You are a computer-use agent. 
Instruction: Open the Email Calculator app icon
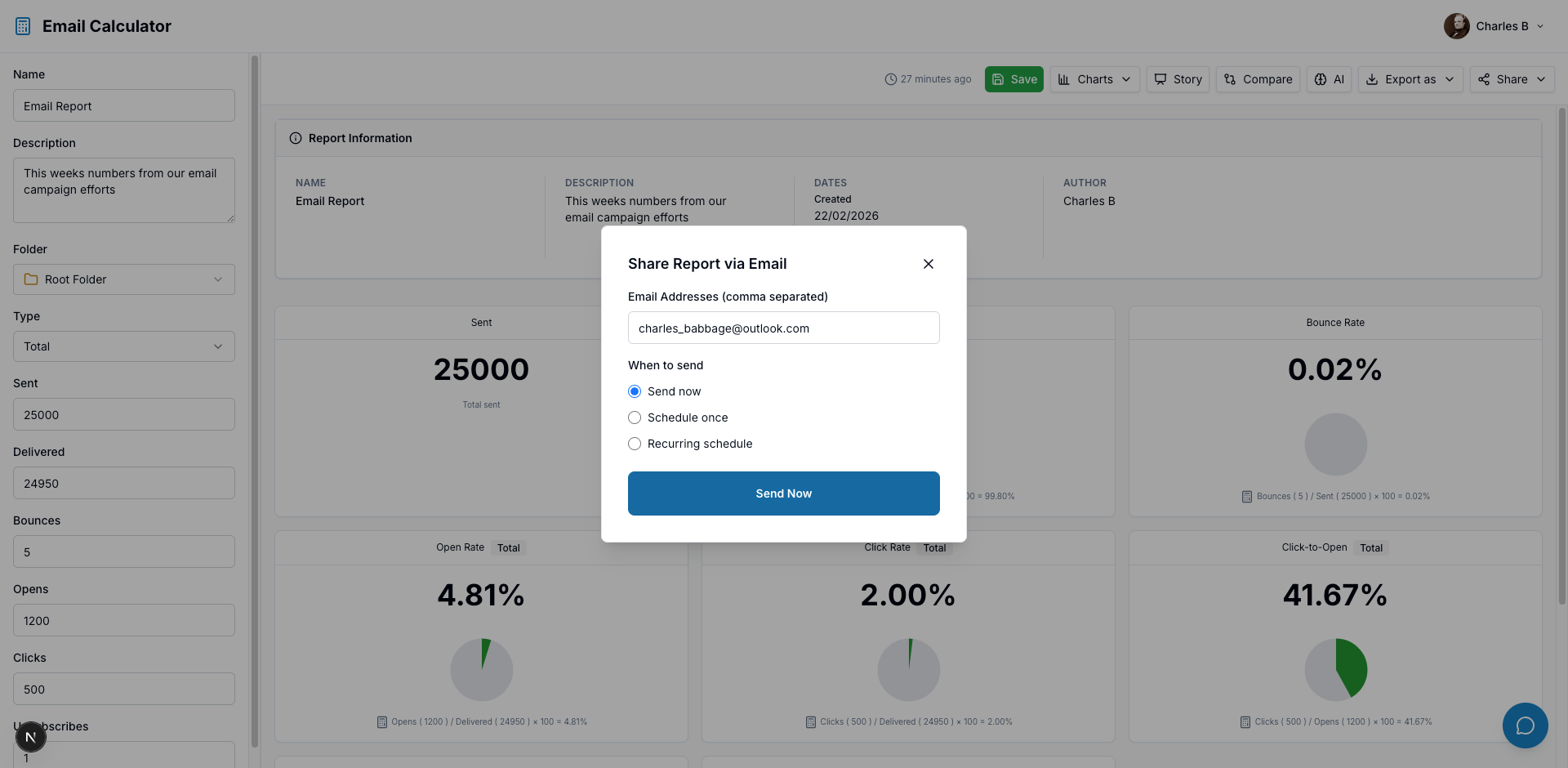pyautogui.click(x=22, y=25)
